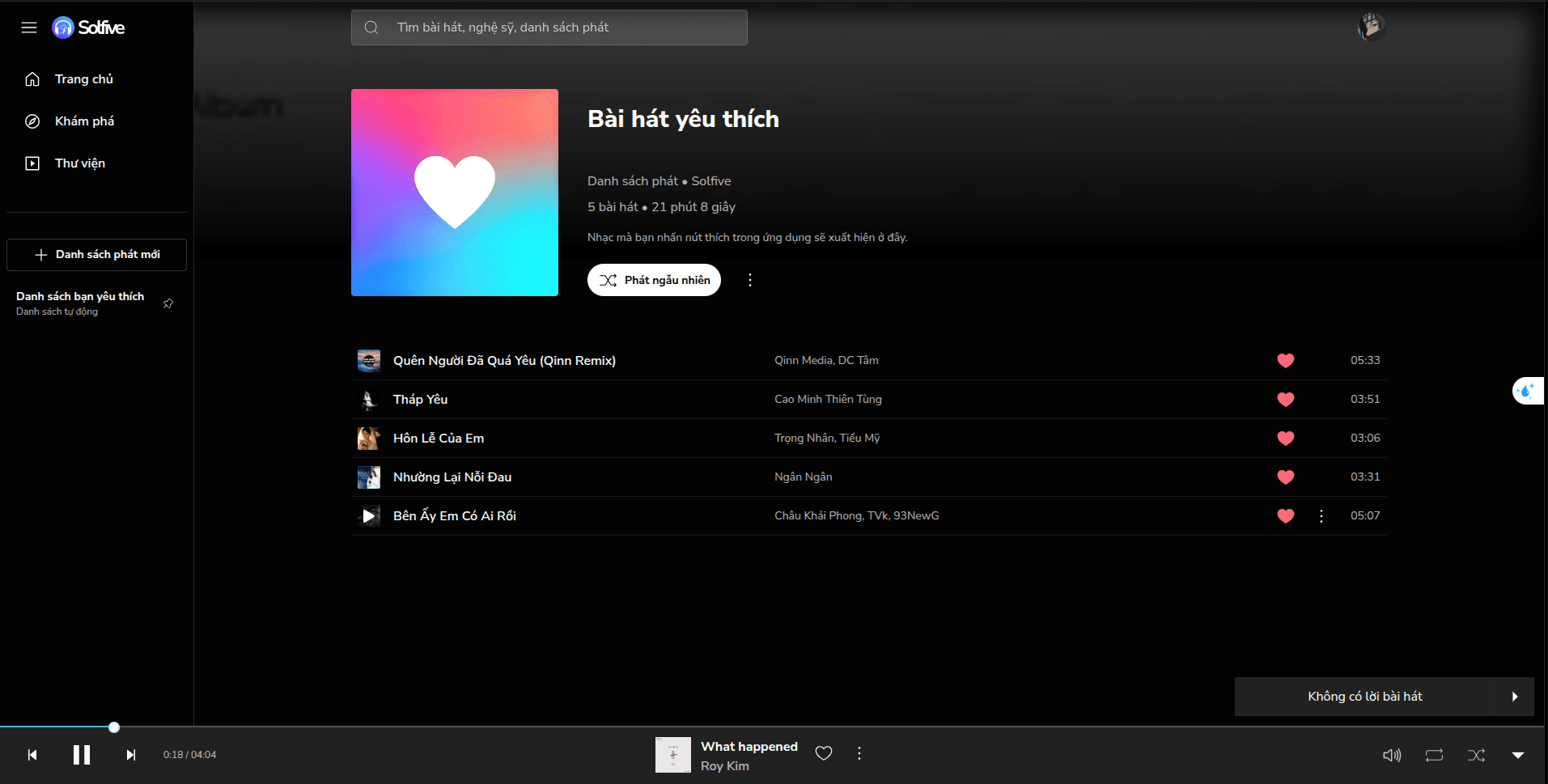
Task: Mute the volume speaker icon
Action: (1392, 755)
